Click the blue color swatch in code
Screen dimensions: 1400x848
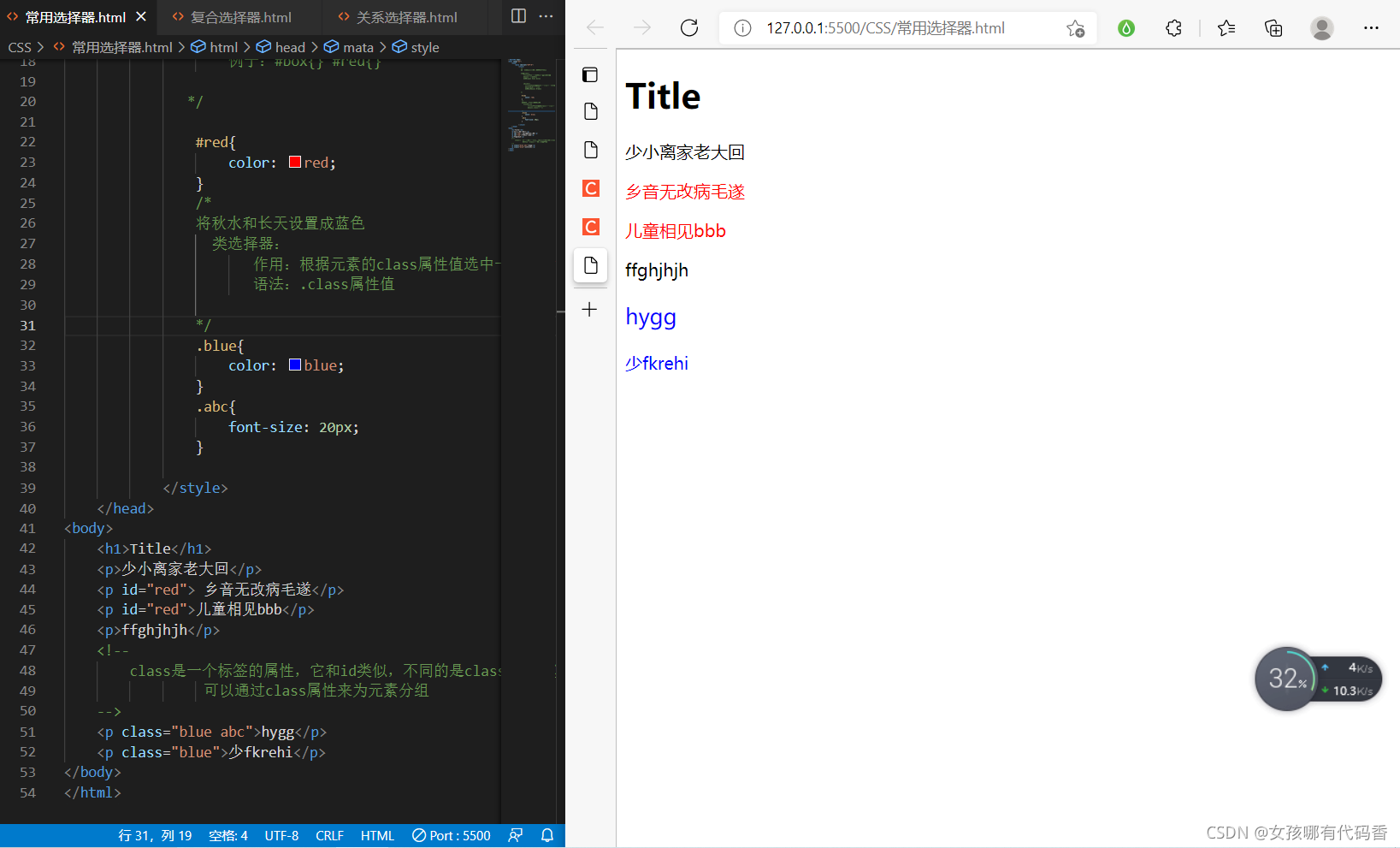[295, 365]
